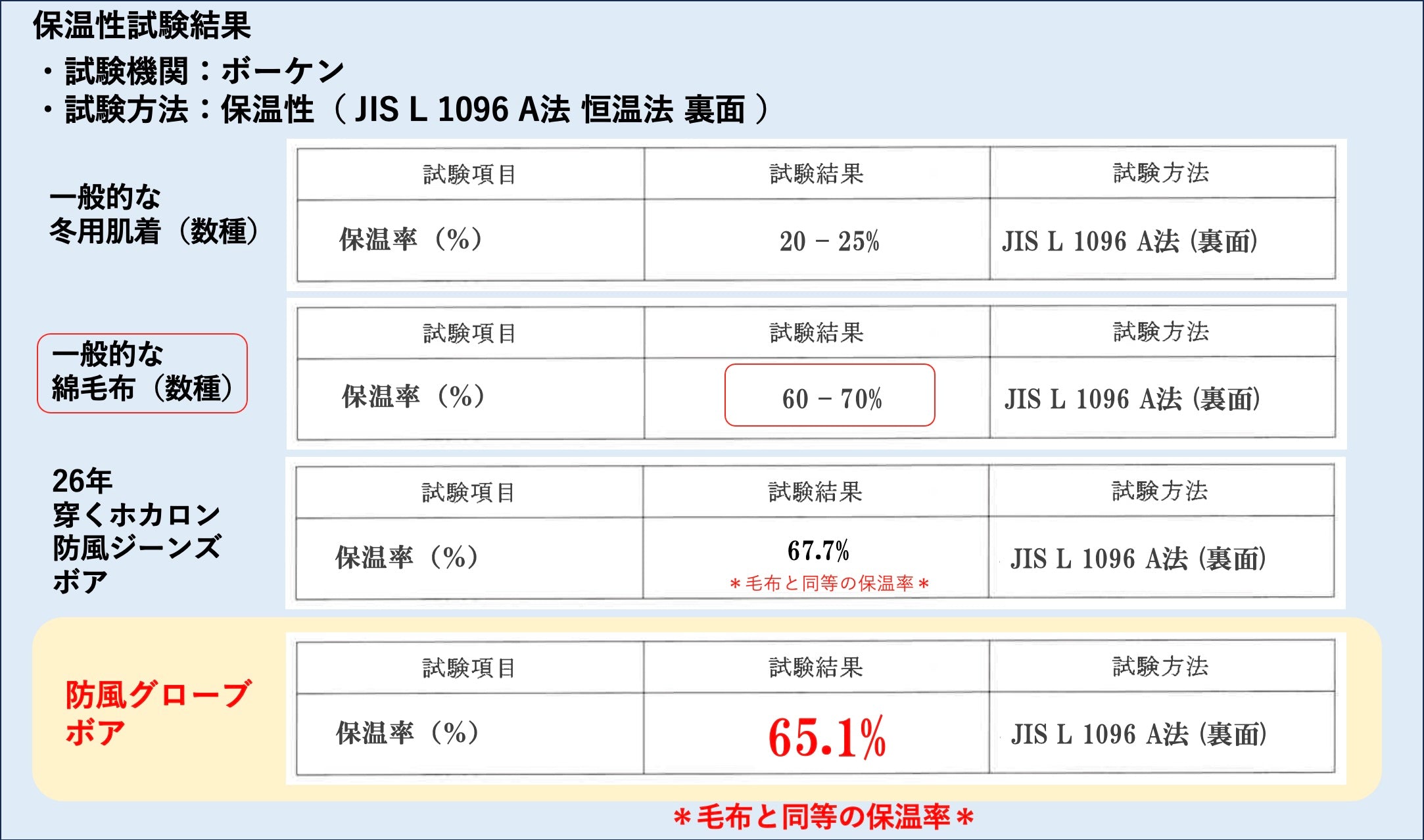The image size is (1424, 840).
Task: Click 試験結果 header in 防風グローブ table
Action: [816, 667]
